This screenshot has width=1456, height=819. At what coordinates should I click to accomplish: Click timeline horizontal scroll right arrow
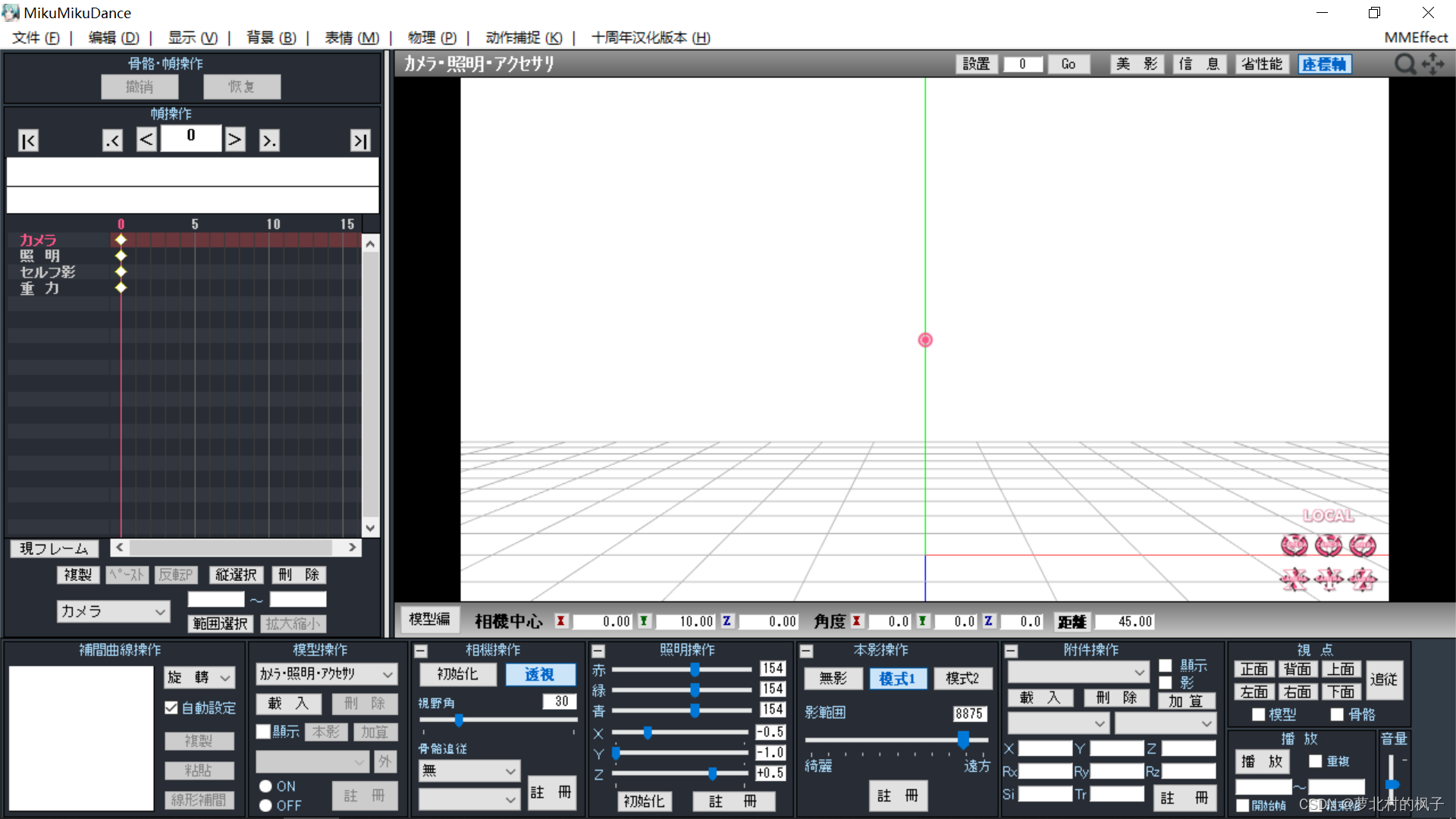pyautogui.click(x=352, y=548)
